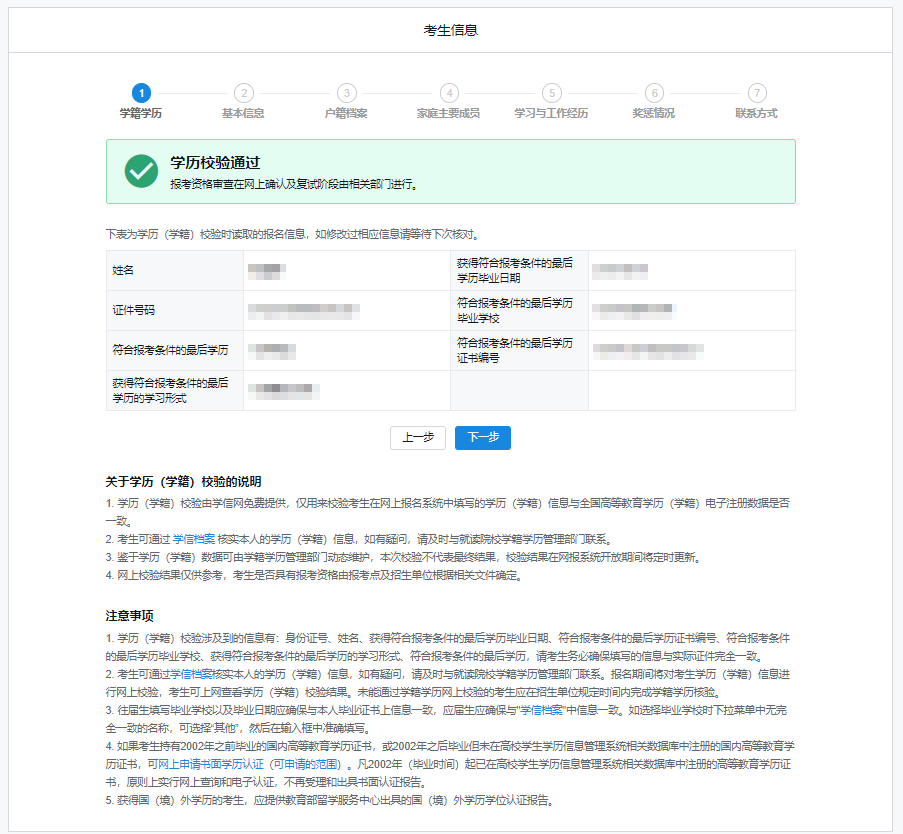The height and width of the screenshot is (834, 903).
Task: Go to step 2 基本信息 circle
Action: [x=243, y=93]
